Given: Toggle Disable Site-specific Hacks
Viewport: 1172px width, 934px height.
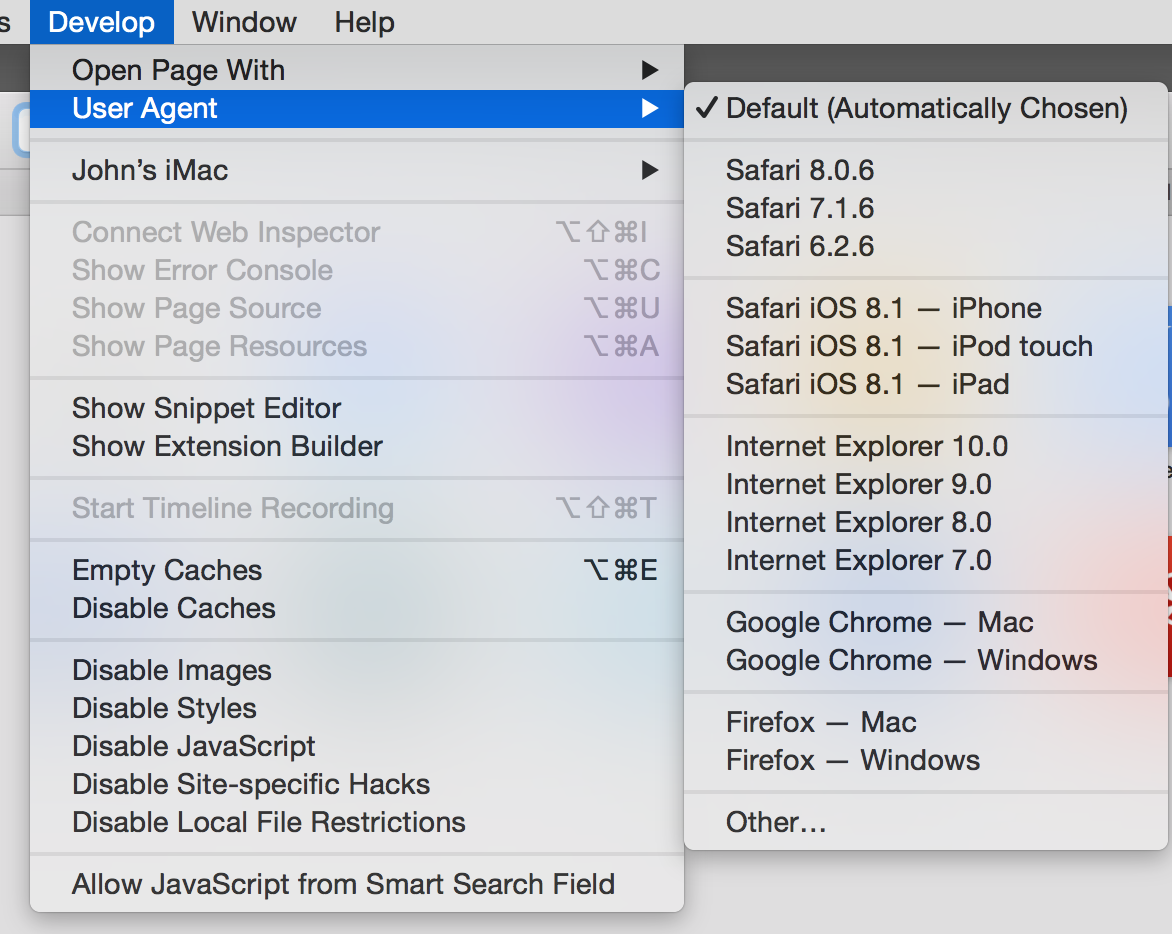Looking at the screenshot, I should (x=357, y=785).
